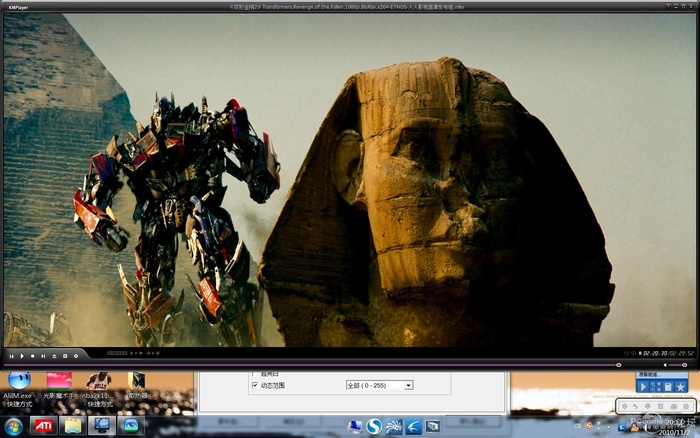Click the play arrow in the blue widget
The height and width of the screenshot is (438, 700).
(x=644, y=386)
